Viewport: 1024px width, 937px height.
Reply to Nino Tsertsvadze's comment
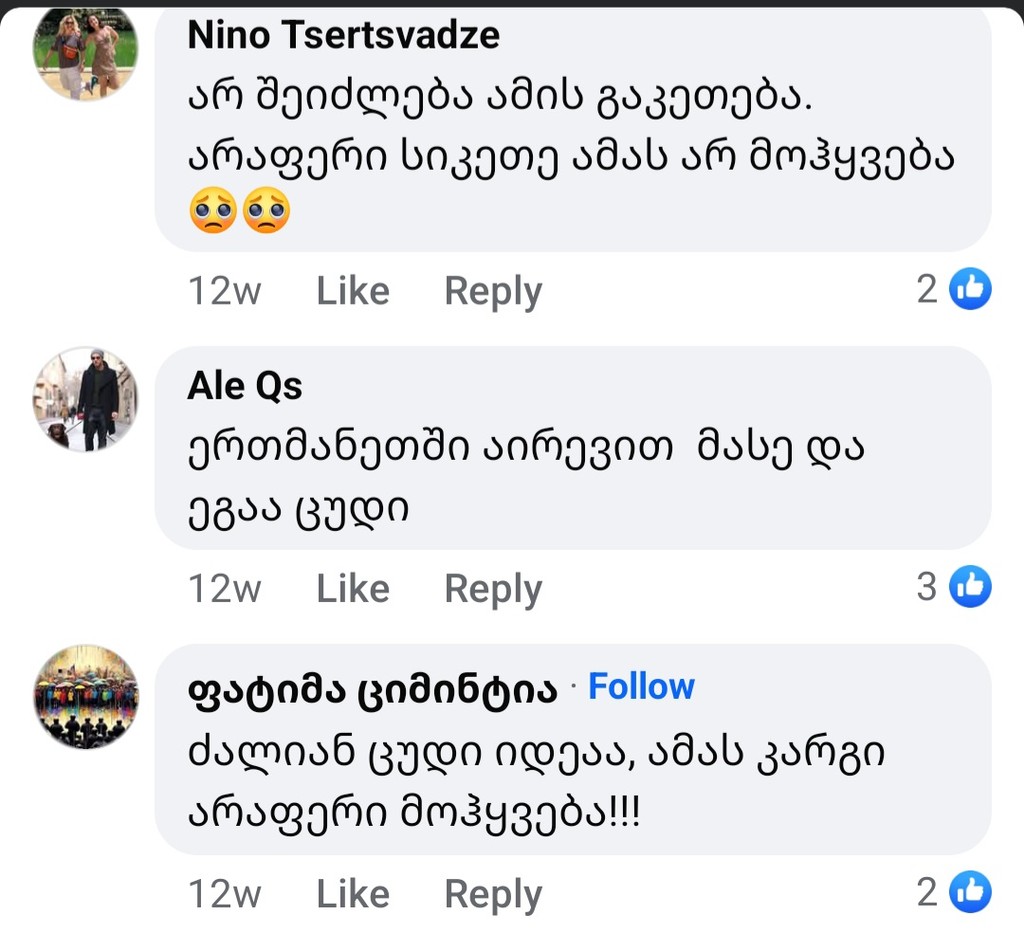point(492,291)
